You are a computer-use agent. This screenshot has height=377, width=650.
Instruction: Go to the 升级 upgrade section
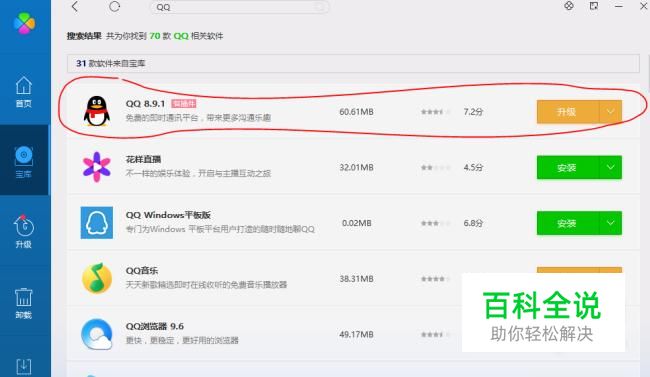[24, 232]
